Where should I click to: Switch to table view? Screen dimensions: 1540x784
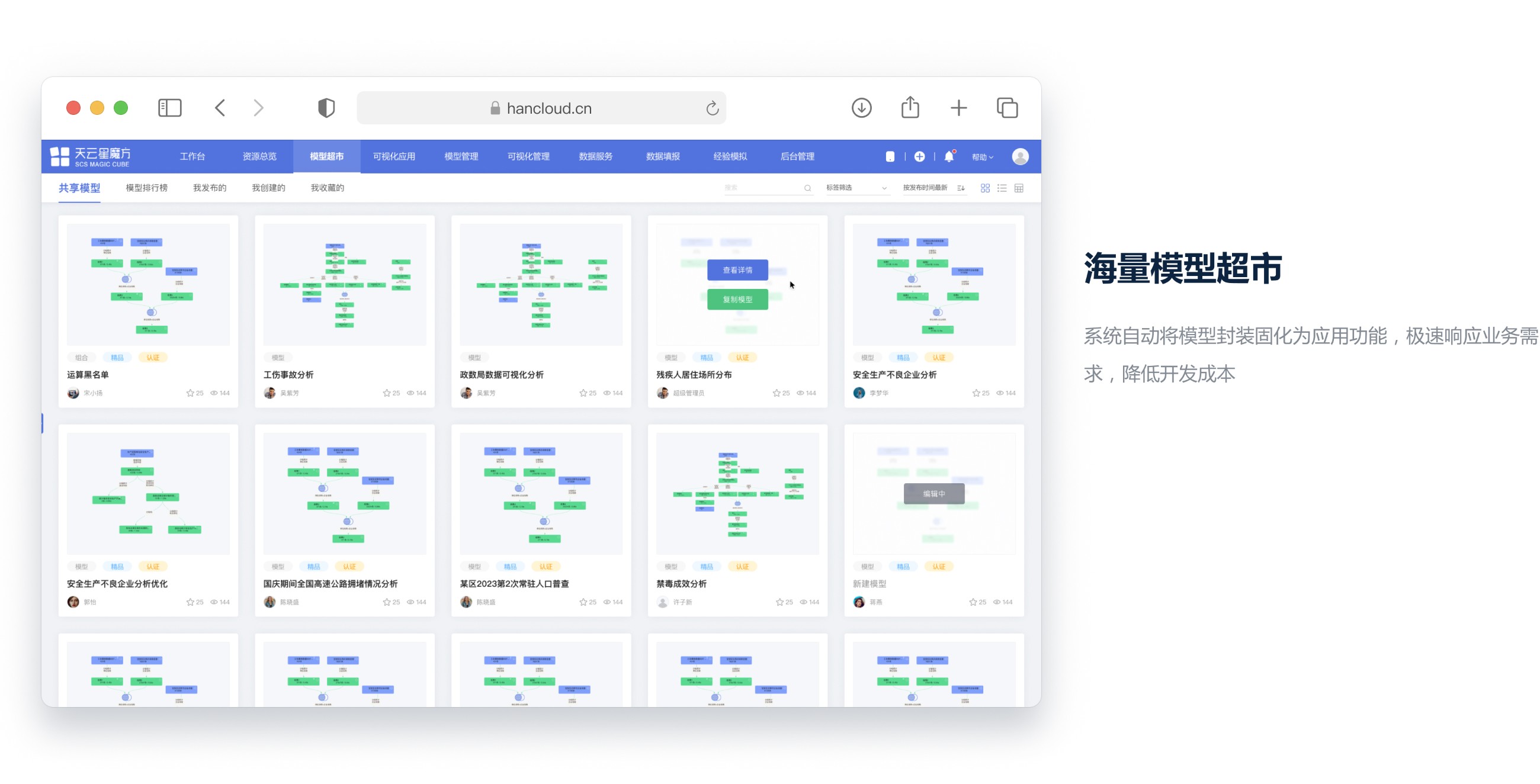(x=1019, y=188)
